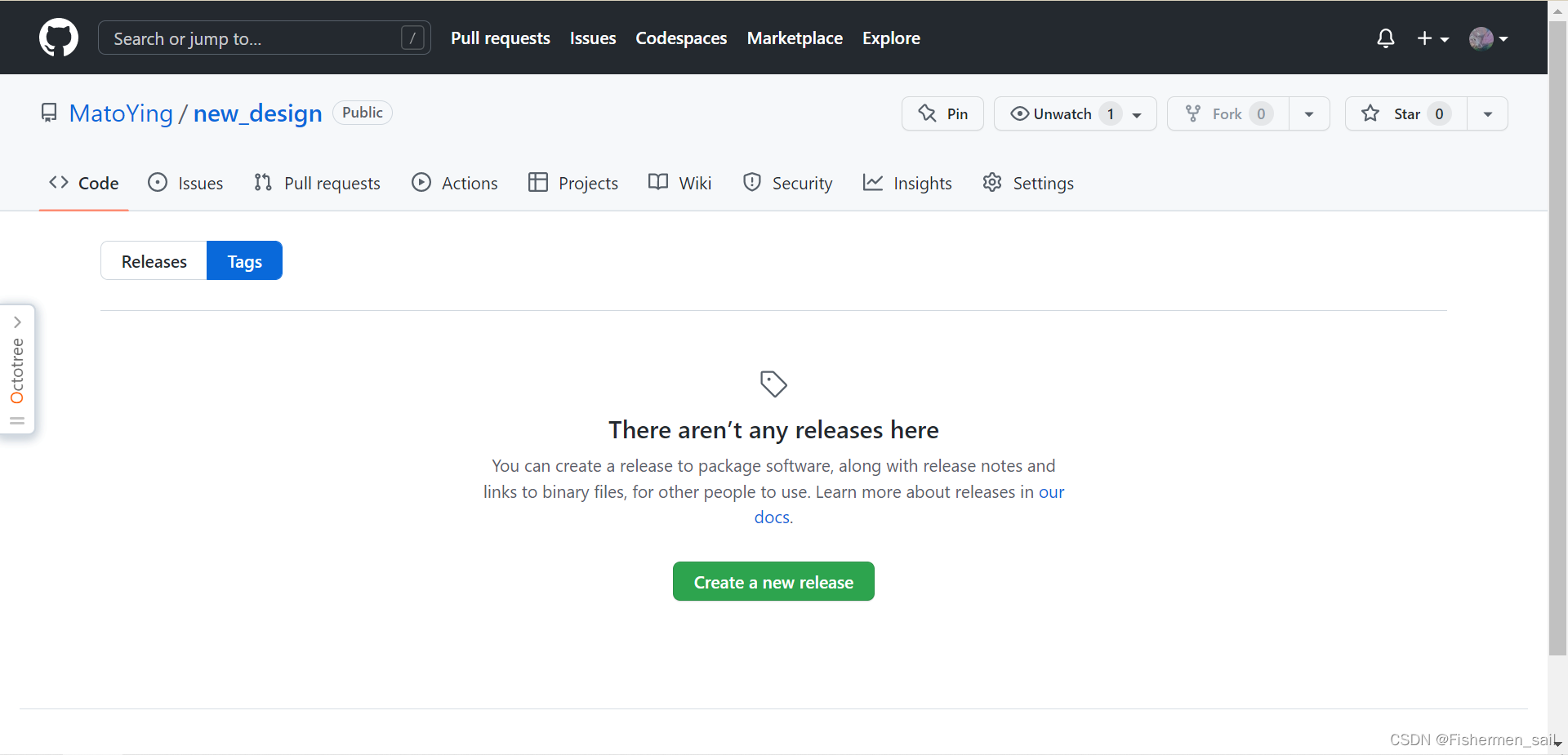The height and width of the screenshot is (755, 1568).
Task: Open the Insights tab
Action: click(907, 183)
